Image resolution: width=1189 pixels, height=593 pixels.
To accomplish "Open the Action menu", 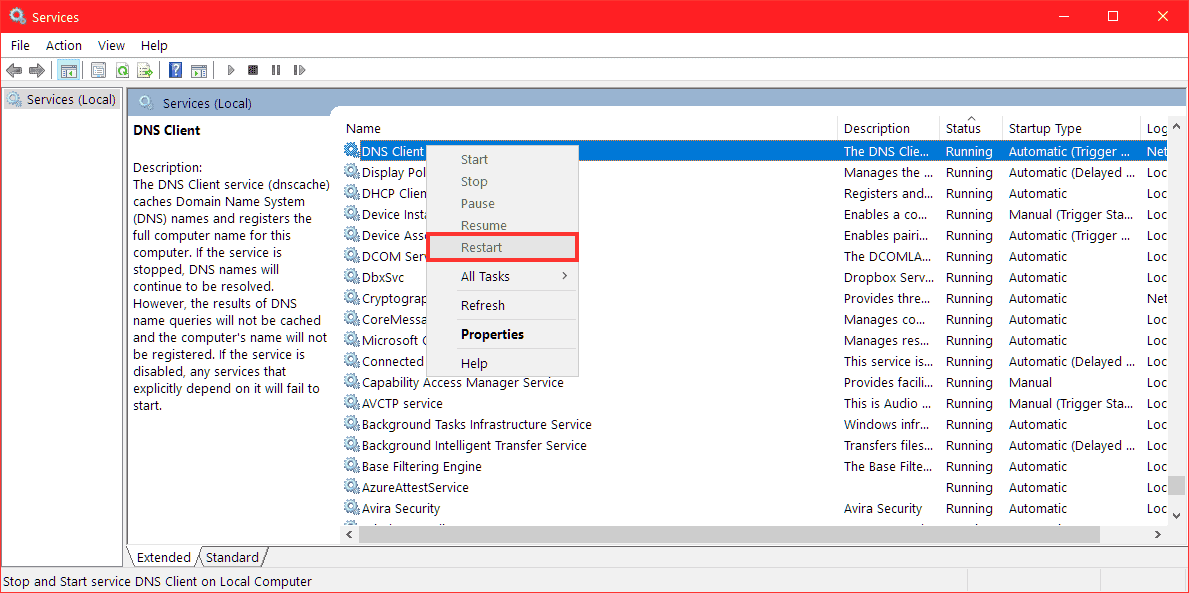I will point(63,45).
